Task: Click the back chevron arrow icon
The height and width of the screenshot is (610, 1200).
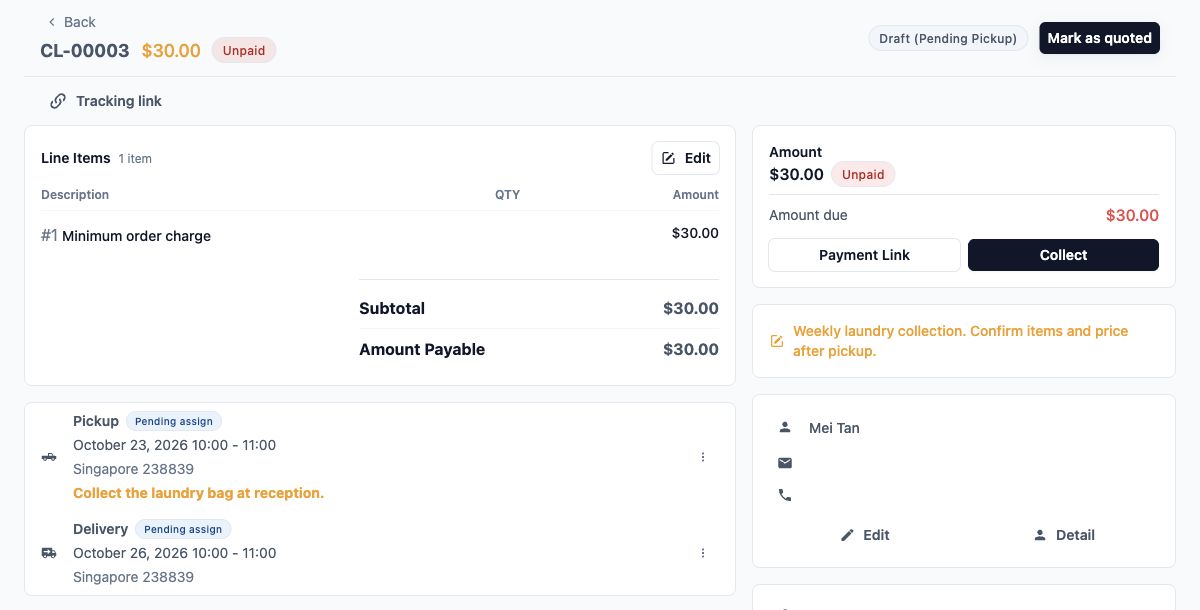Action: 52,22
